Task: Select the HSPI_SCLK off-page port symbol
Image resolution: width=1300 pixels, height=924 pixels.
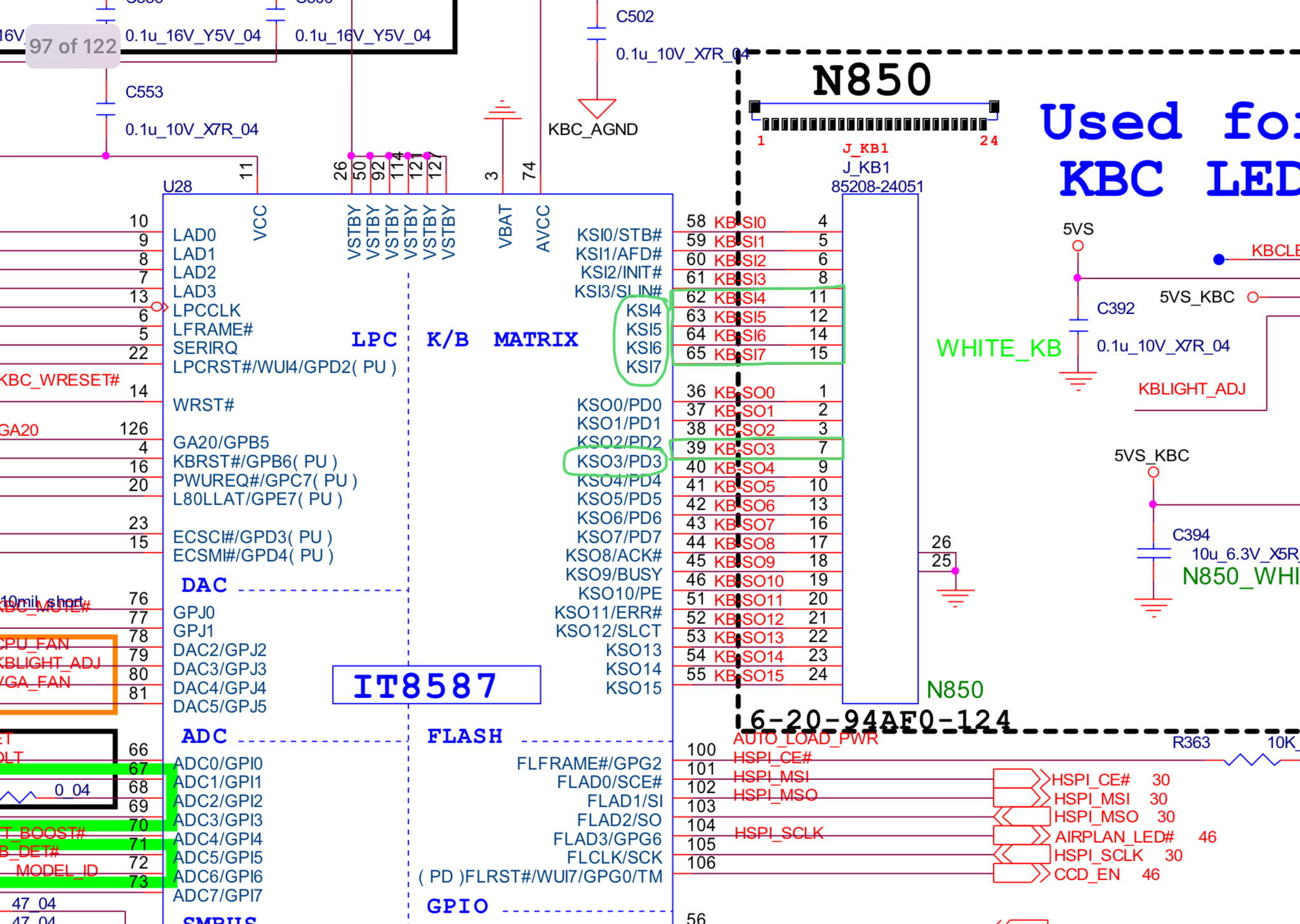Action: pos(1021,854)
